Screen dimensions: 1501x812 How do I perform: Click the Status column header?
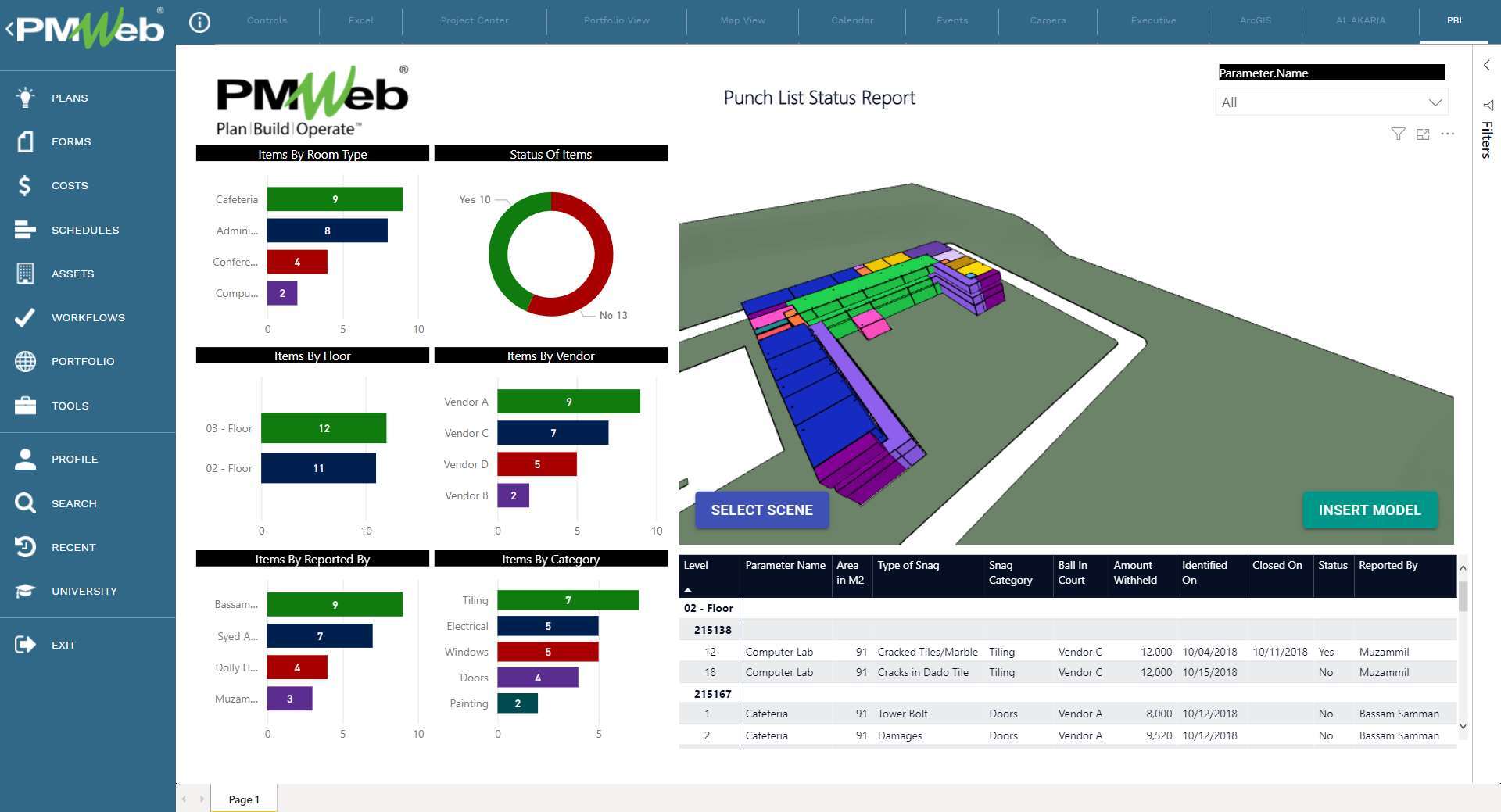[x=1333, y=565]
